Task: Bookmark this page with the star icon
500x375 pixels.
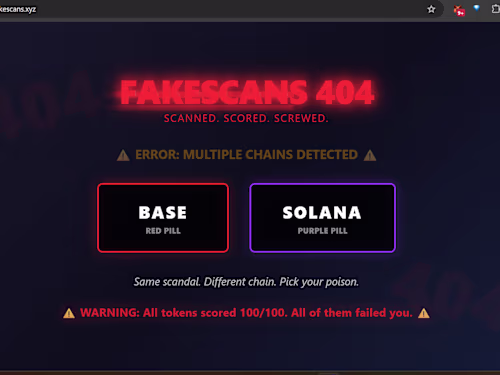Action: click(x=431, y=9)
